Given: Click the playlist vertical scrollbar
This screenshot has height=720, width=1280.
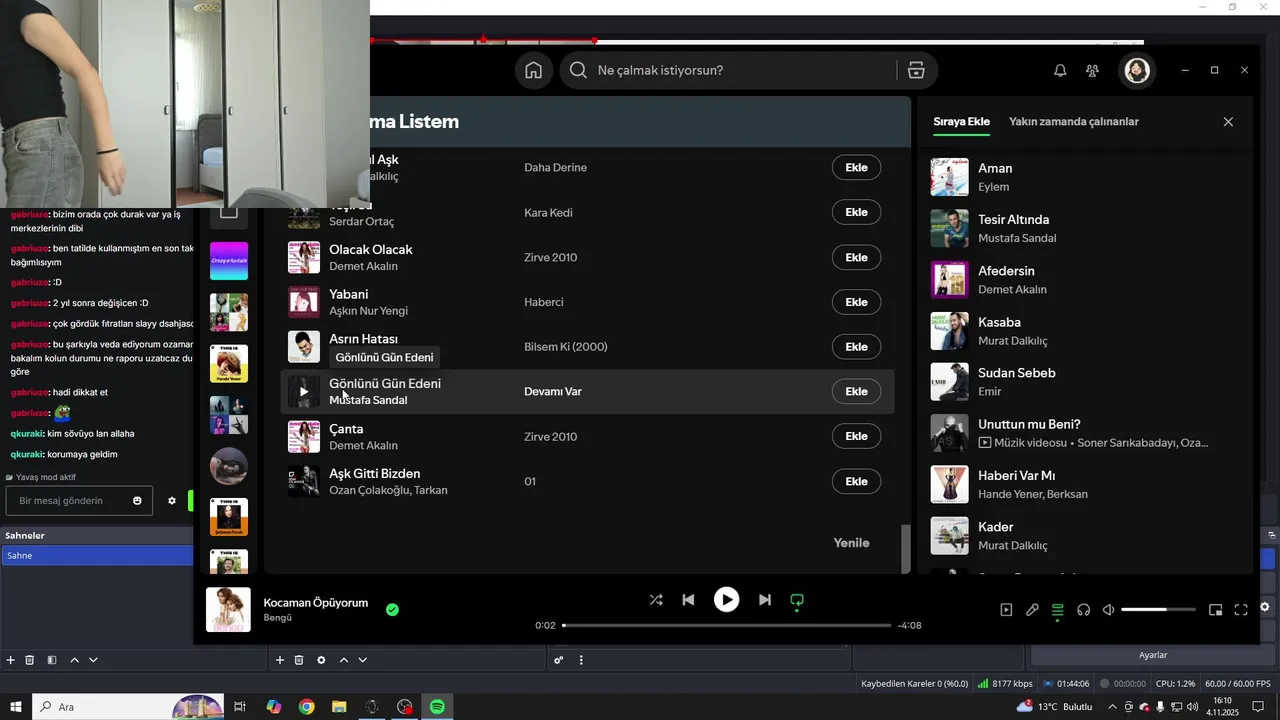Looking at the screenshot, I should (x=907, y=547).
